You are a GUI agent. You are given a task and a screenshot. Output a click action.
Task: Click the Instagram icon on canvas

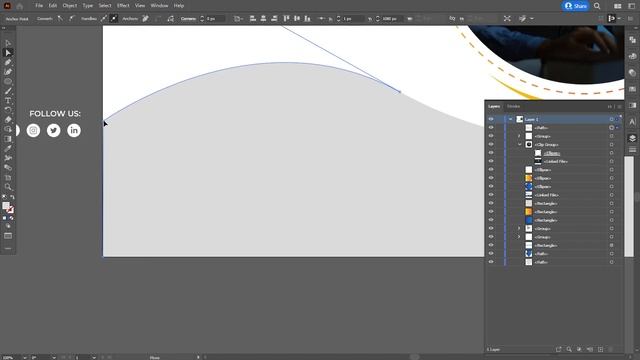[33, 131]
